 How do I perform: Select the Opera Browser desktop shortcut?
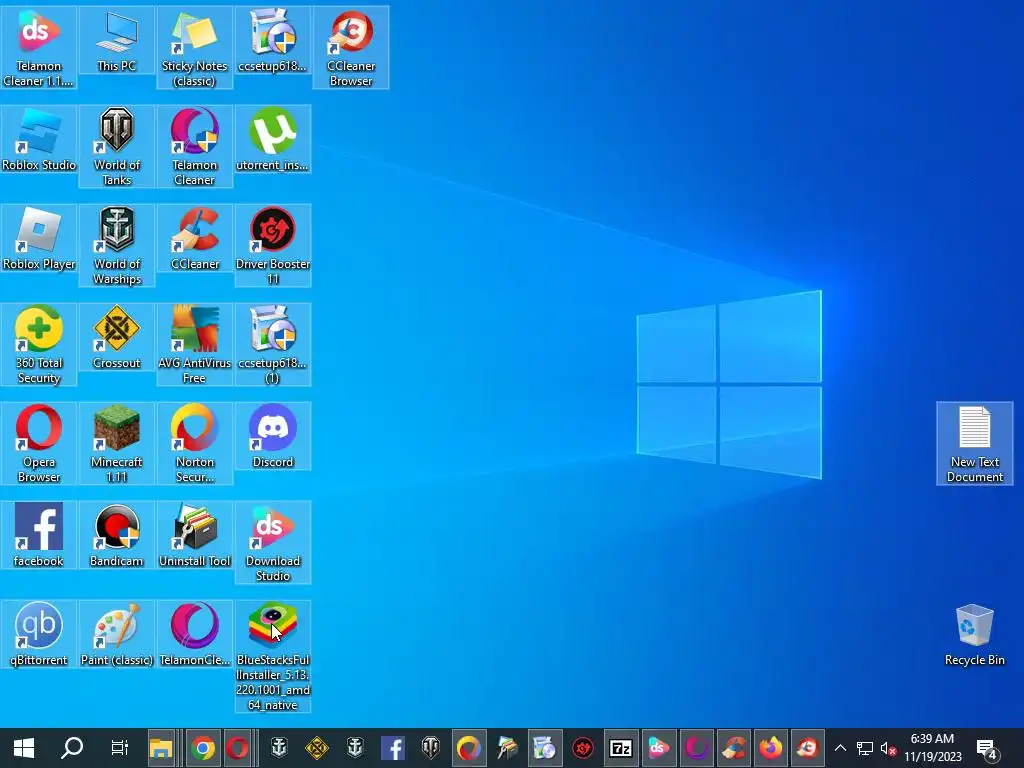(39, 443)
